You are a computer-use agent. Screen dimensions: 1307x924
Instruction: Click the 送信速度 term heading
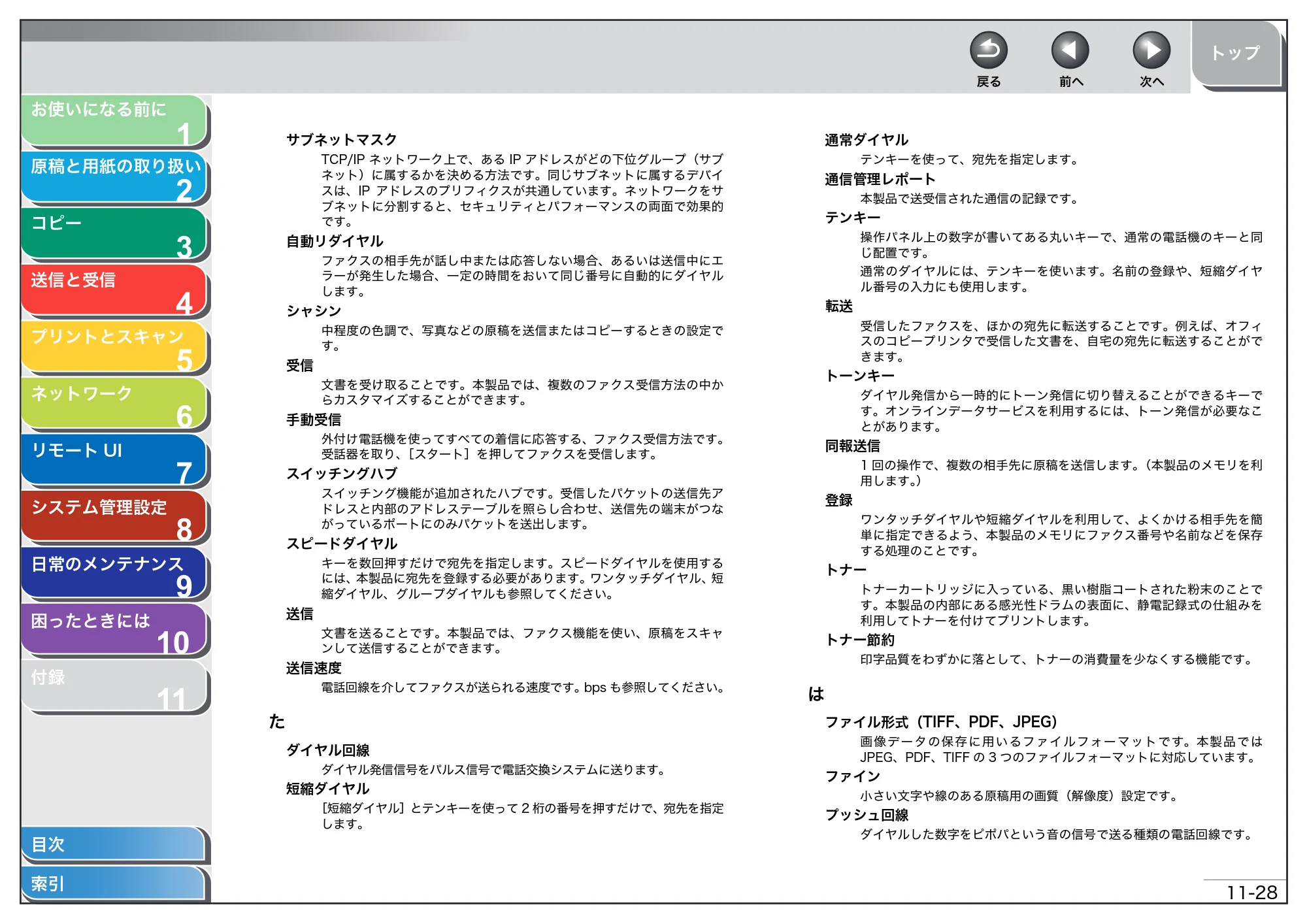click(x=314, y=668)
